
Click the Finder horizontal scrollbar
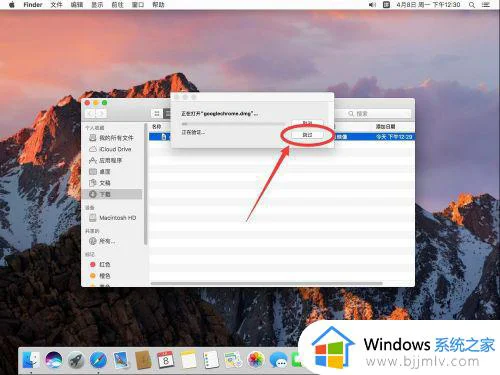pos(267,284)
